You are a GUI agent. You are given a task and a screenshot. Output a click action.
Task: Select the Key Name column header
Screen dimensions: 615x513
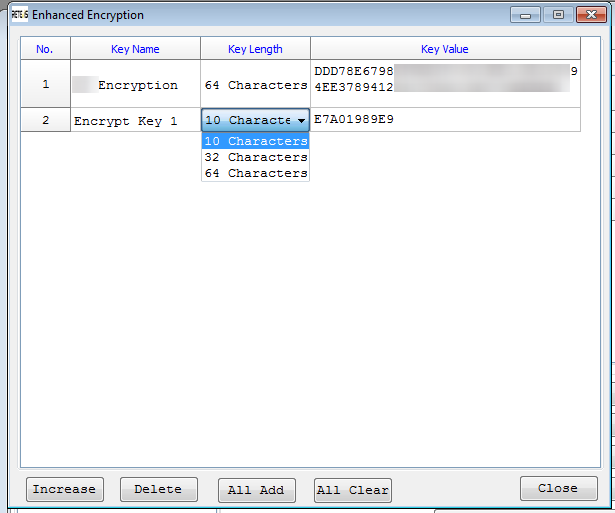(x=135, y=49)
